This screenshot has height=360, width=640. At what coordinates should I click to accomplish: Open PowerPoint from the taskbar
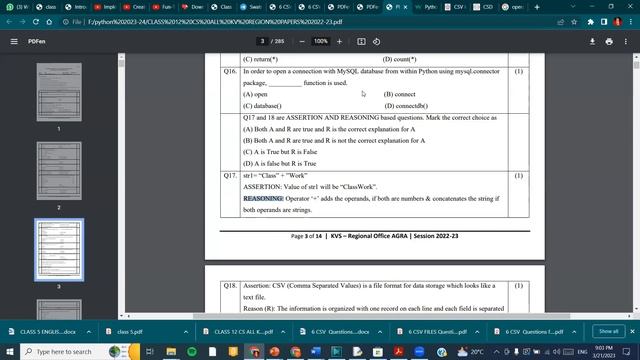pyautogui.click(x=274, y=351)
